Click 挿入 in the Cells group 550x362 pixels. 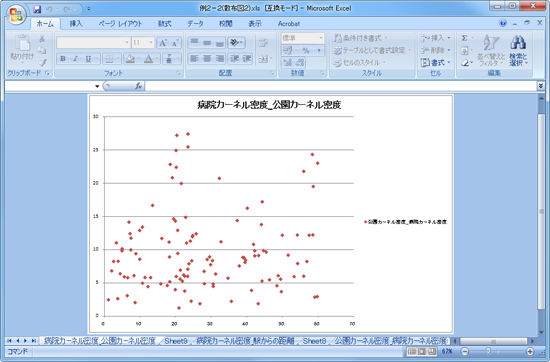(x=435, y=38)
